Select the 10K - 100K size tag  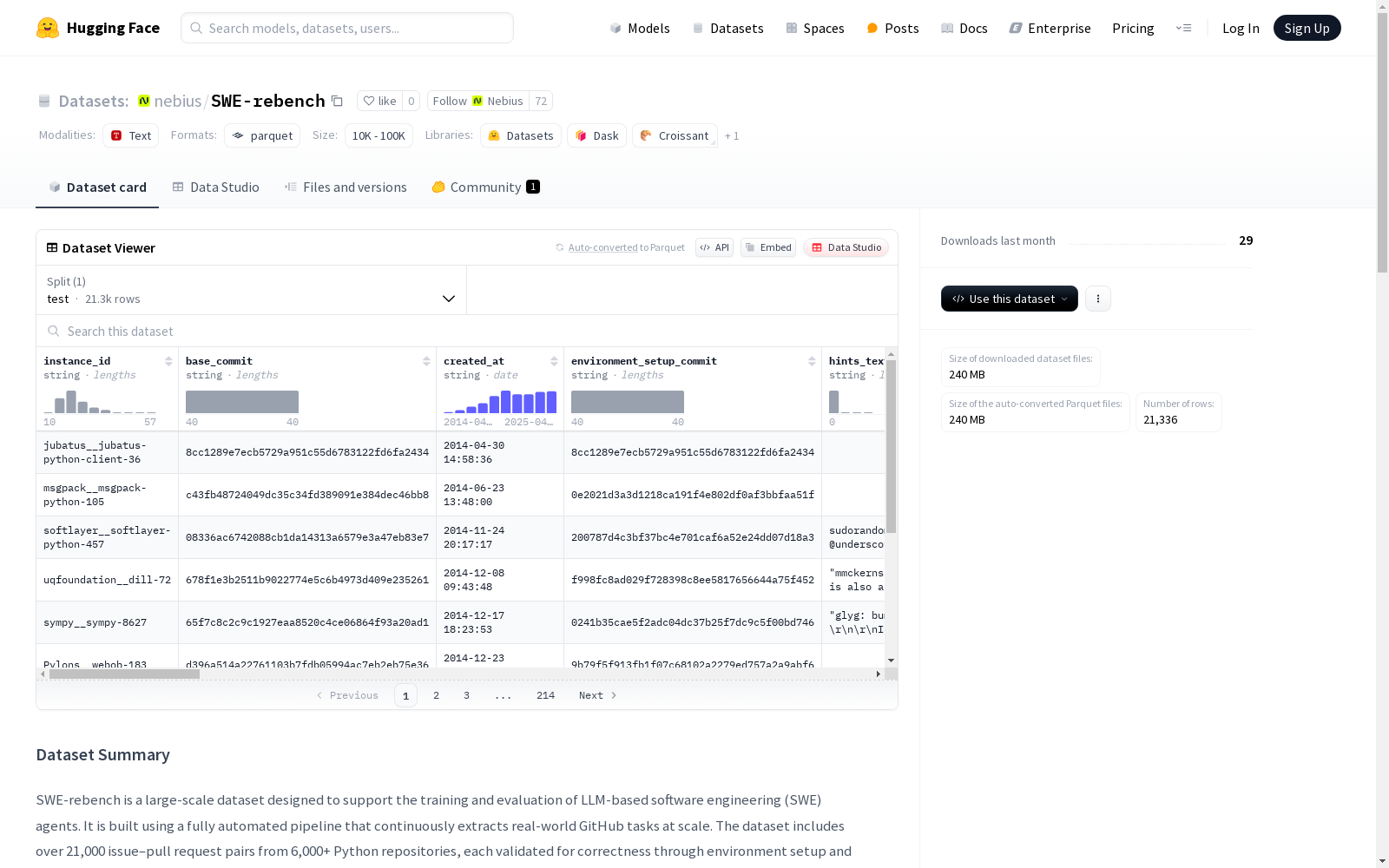(x=379, y=135)
